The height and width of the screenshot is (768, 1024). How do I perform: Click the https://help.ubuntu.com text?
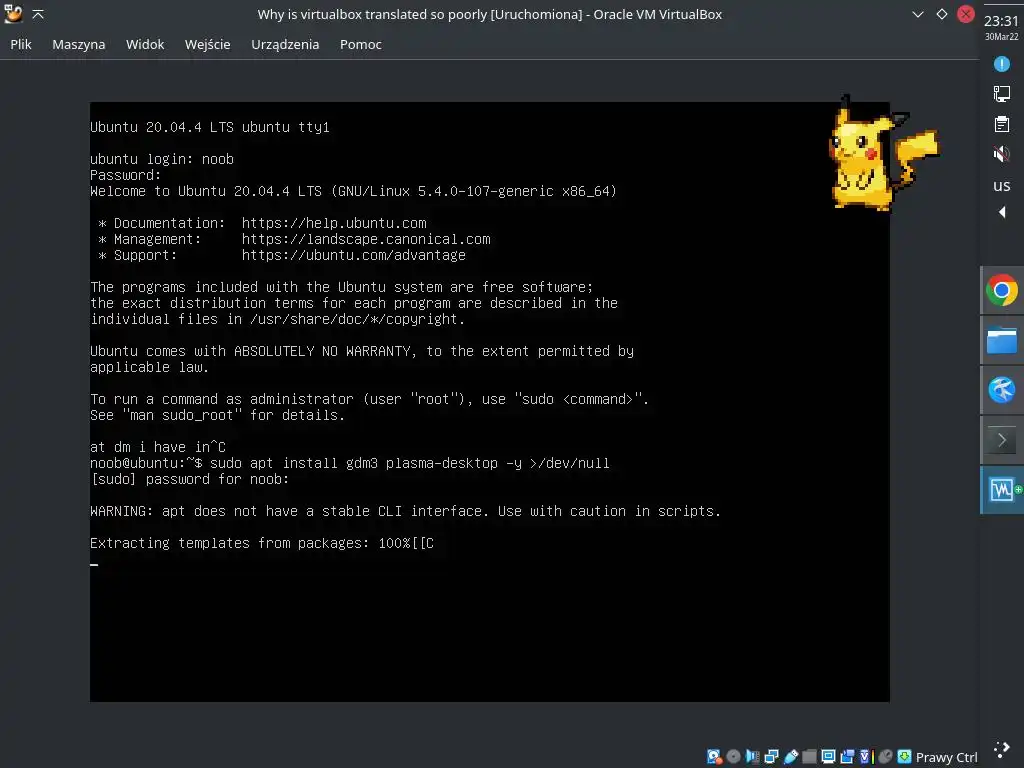point(334,223)
